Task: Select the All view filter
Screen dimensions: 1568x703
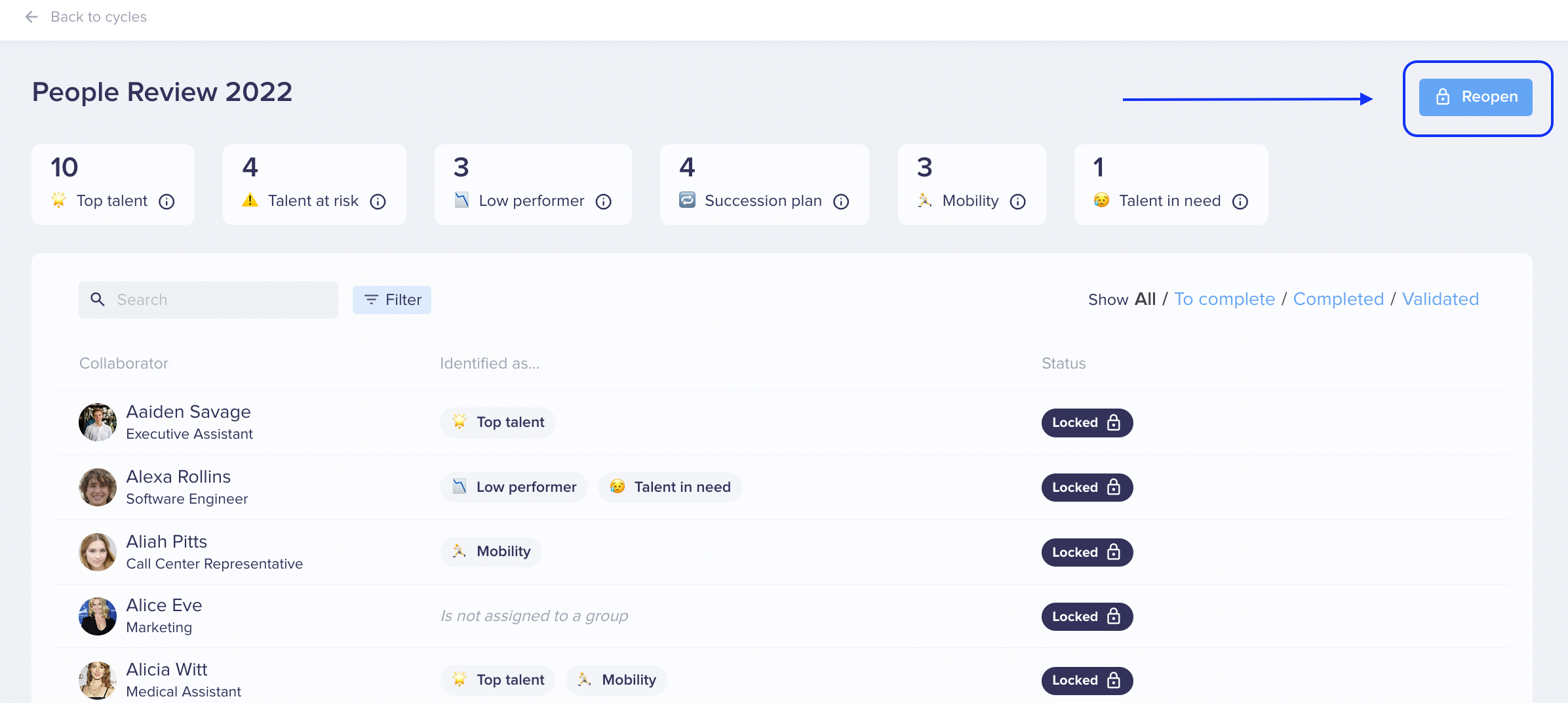Action: click(1145, 299)
